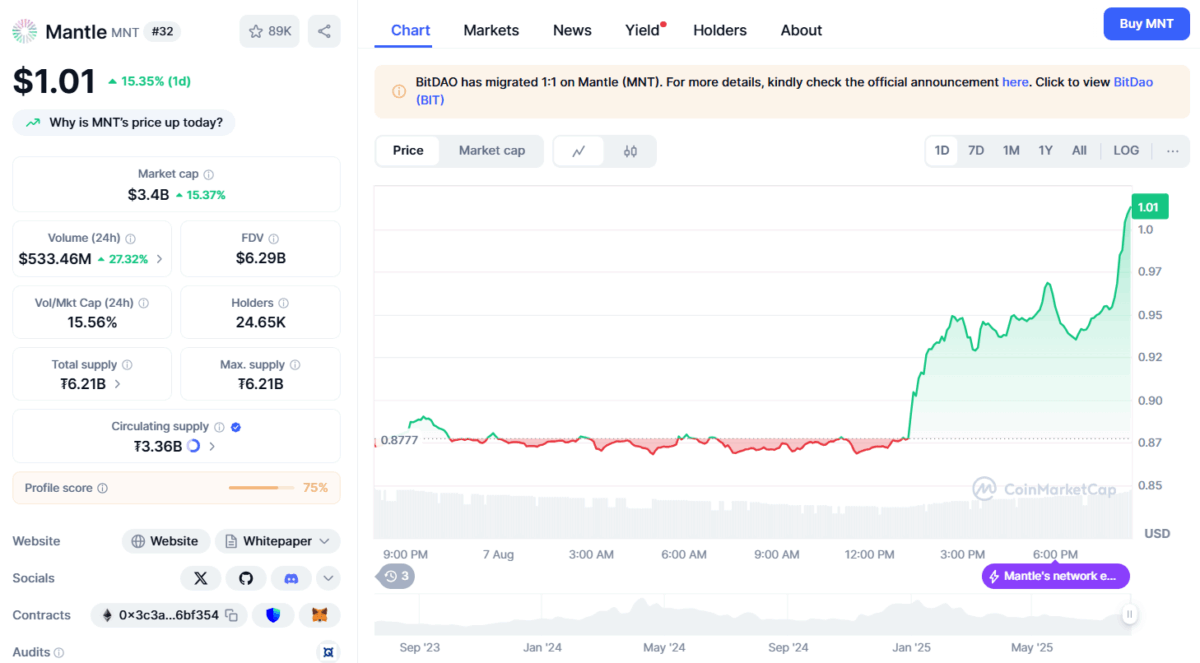Open the X (Twitter) social link

click(x=201, y=578)
